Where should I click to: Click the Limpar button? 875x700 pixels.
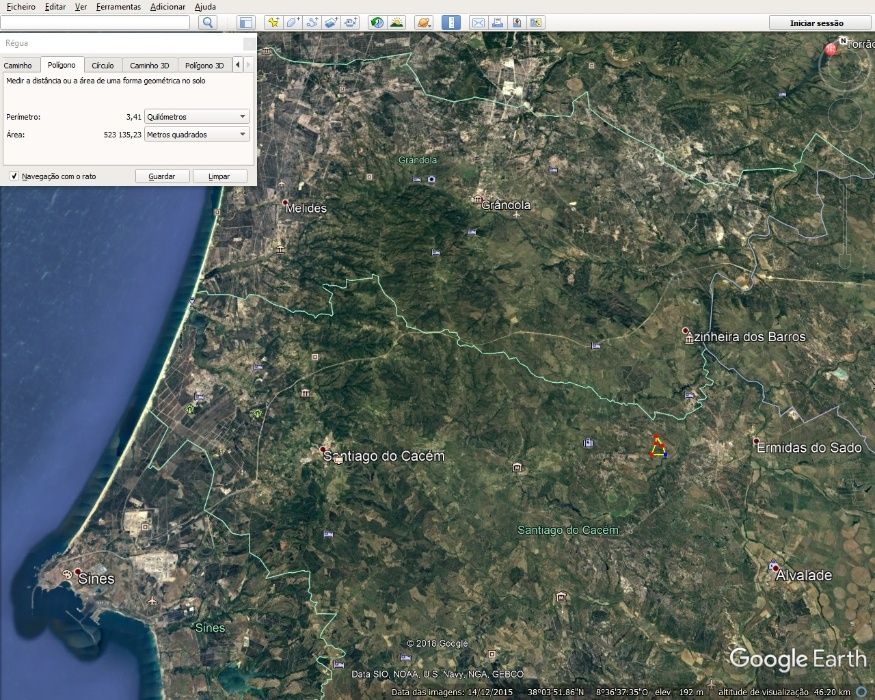219,176
